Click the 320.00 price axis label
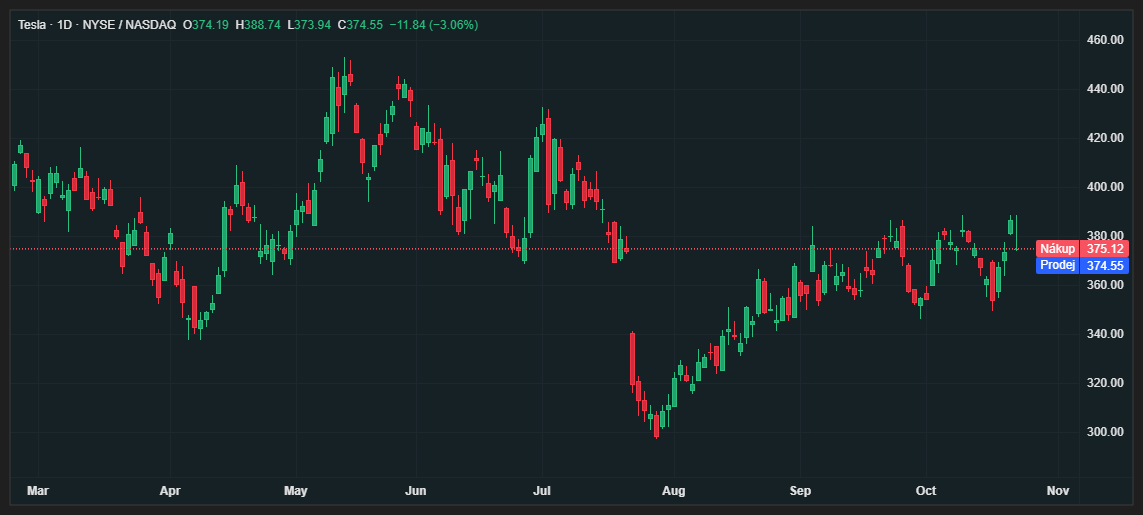The height and width of the screenshot is (515, 1143). [x=1105, y=383]
